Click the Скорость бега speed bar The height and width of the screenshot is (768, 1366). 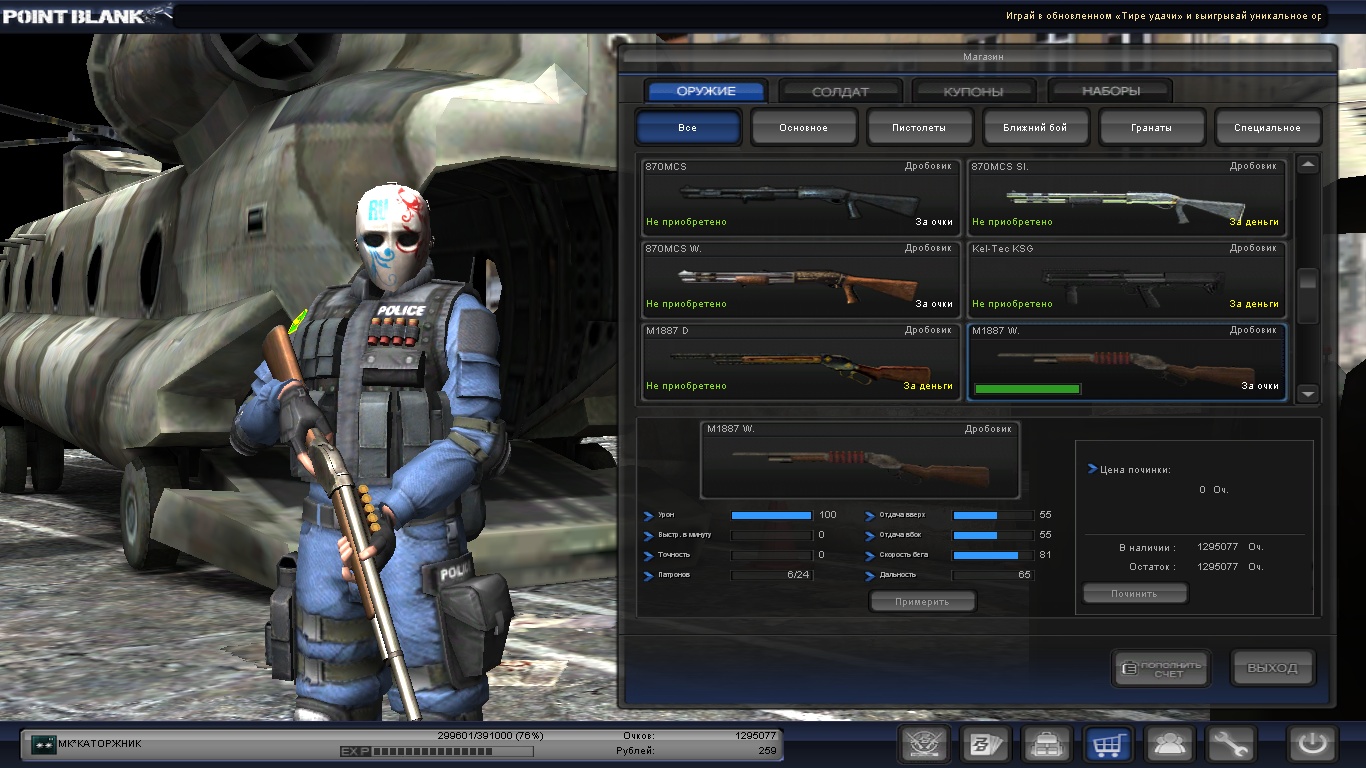(x=993, y=555)
